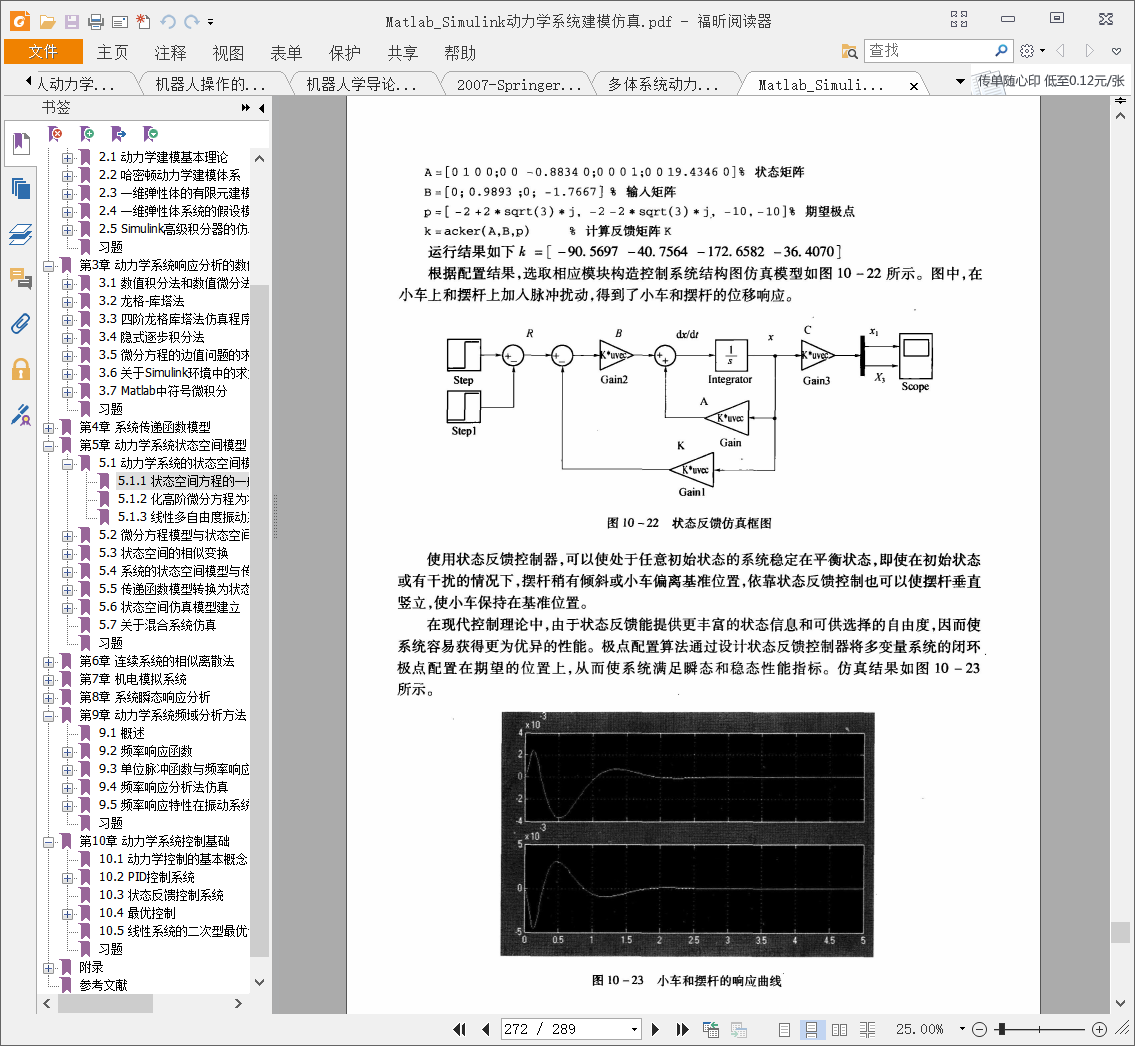This screenshot has height=1046, width=1135.
Task: Collapse the bookmark panel with arrow
Action: (x=261, y=108)
